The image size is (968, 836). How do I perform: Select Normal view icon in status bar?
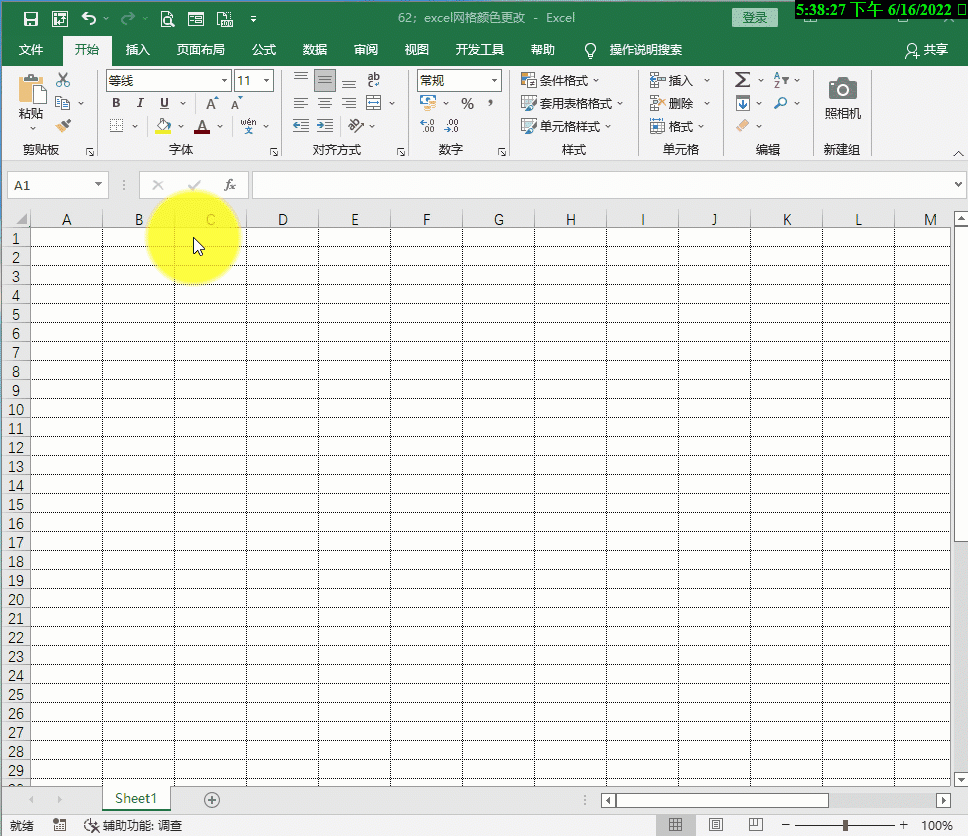pos(675,825)
